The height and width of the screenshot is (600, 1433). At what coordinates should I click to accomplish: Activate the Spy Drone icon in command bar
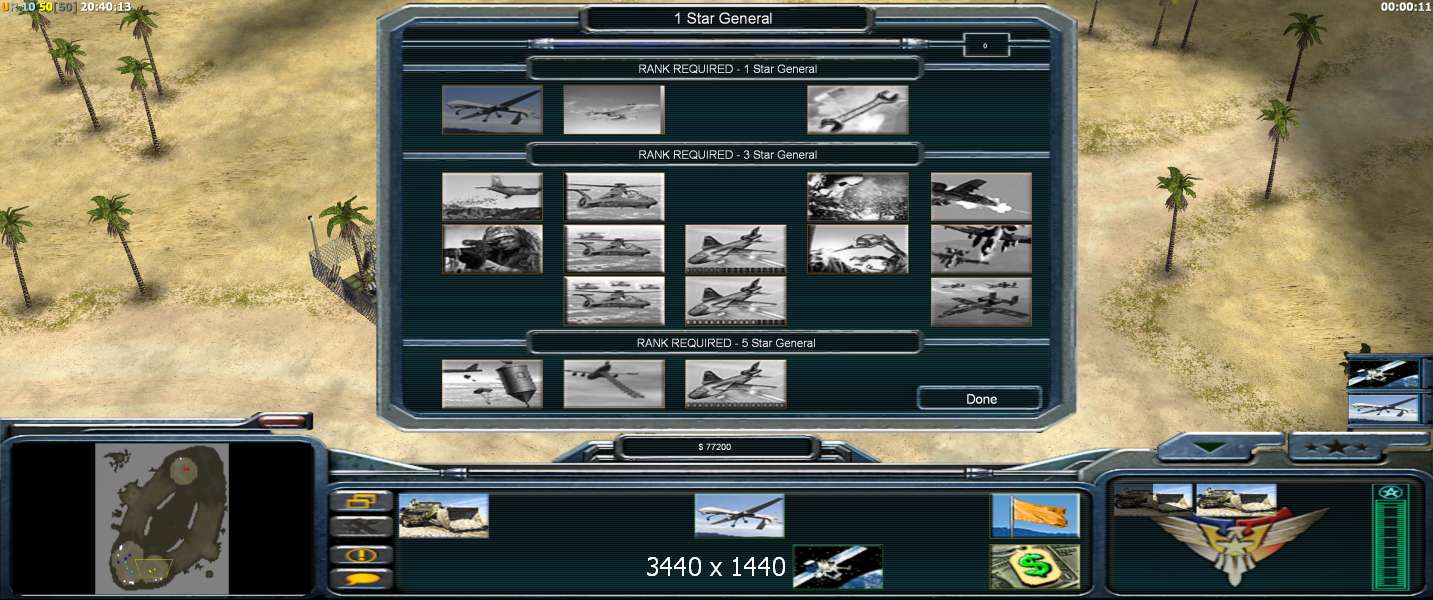(x=740, y=515)
